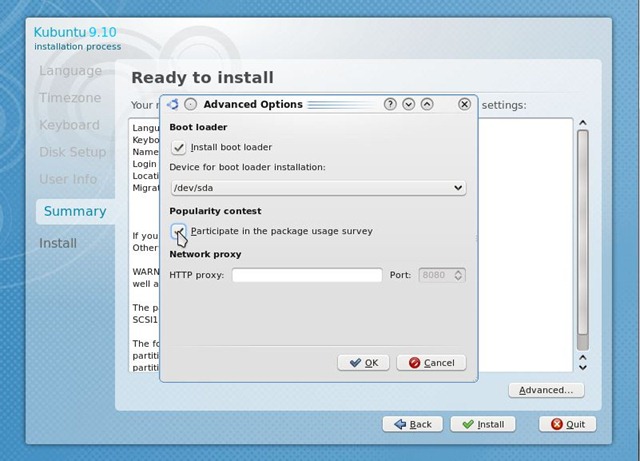Select the Disk Setup step in sidebar
The width and height of the screenshot is (640, 461).
click(x=72, y=152)
